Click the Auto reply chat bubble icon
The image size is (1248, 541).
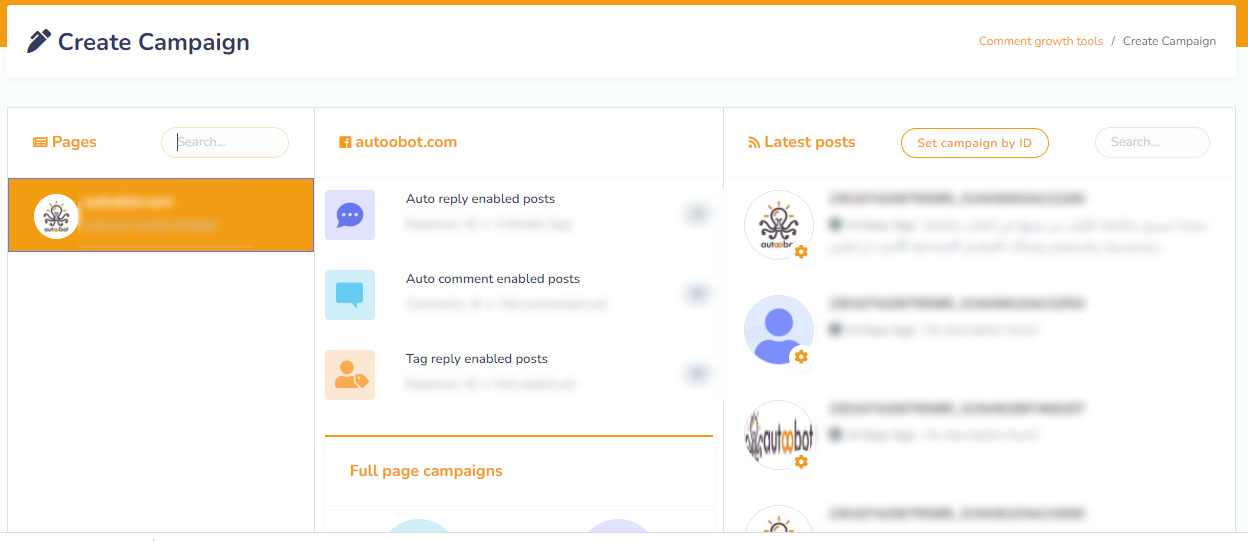[350, 215]
